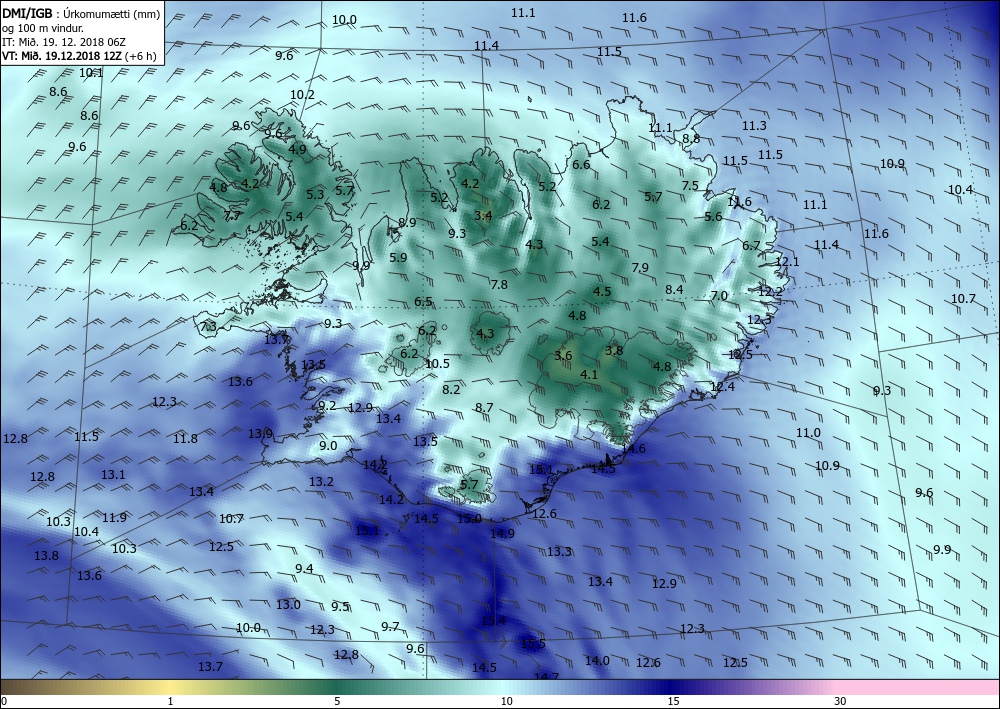1000x709 pixels.
Task: Click the 13.1 value in the southwest sea
Action: pos(113,474)
